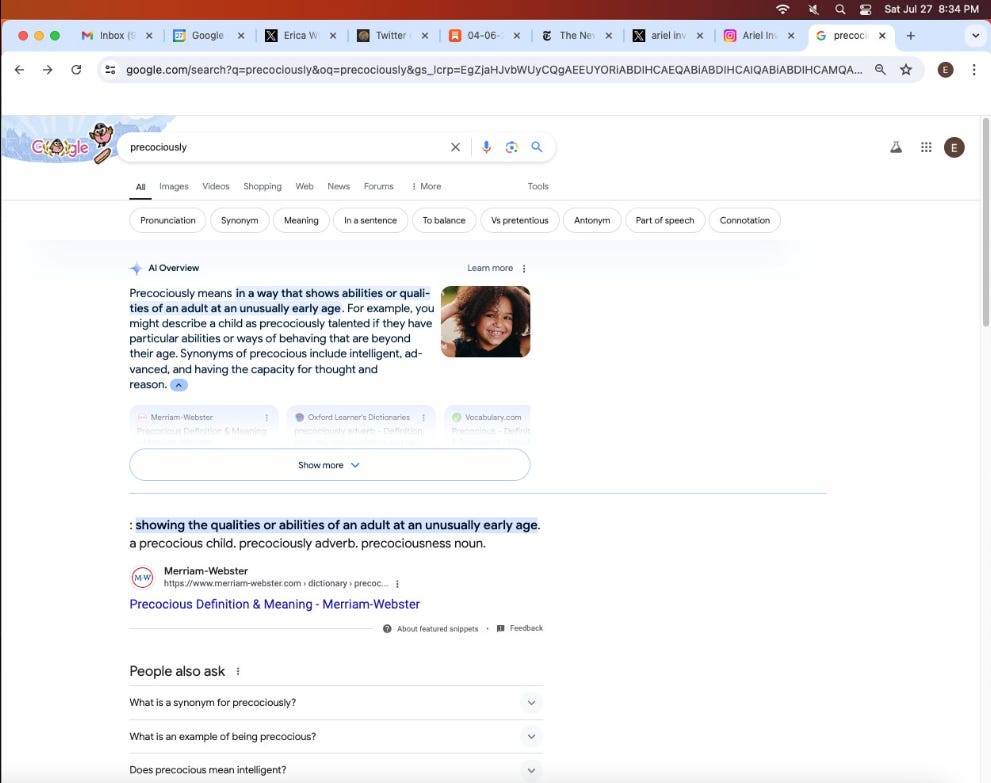Click the In a sentence chip
The height and width of the screenshot is (783, 991).
[x=370, y=221]
